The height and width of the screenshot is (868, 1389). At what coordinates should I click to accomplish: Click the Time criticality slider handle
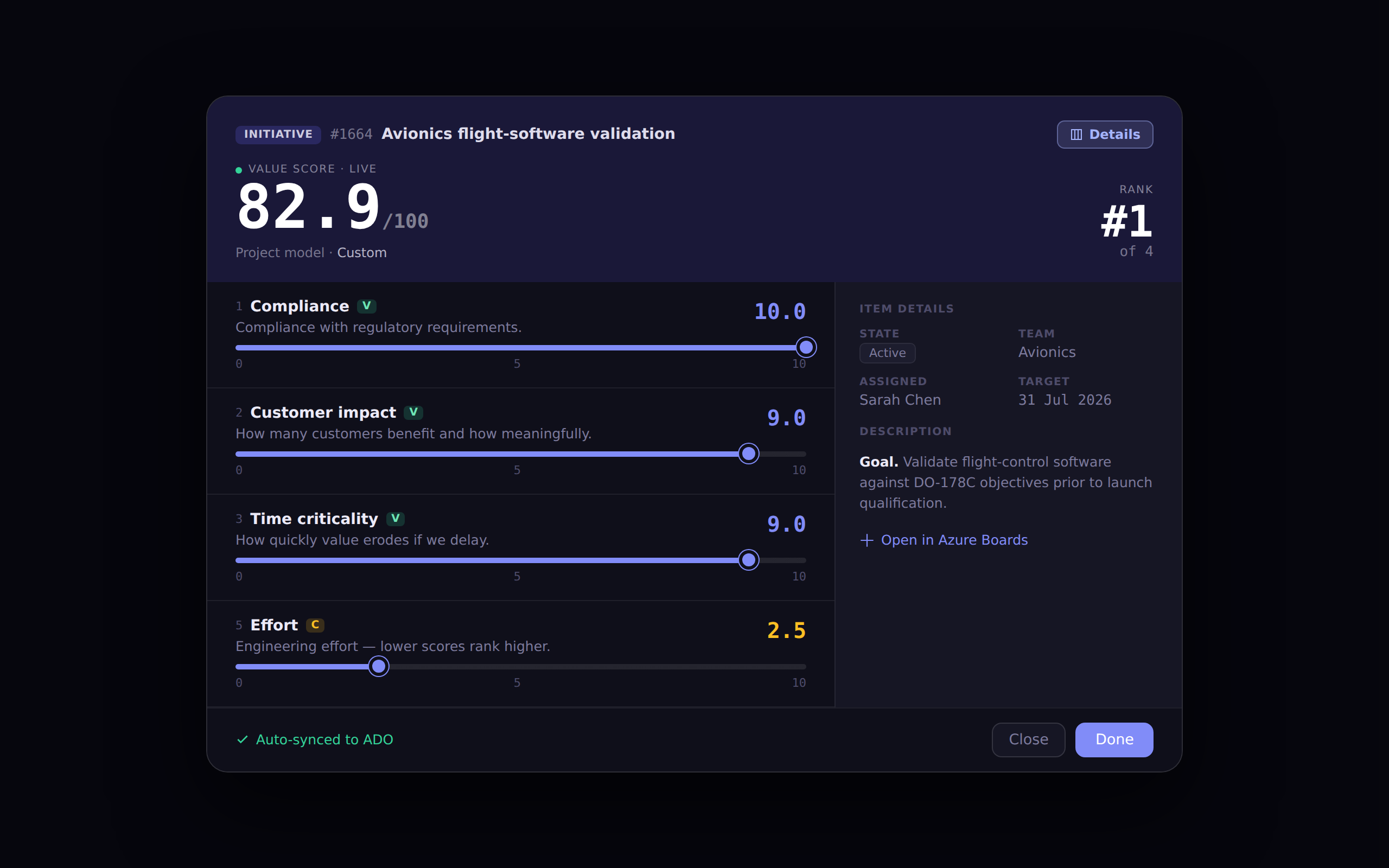[748, 560]
